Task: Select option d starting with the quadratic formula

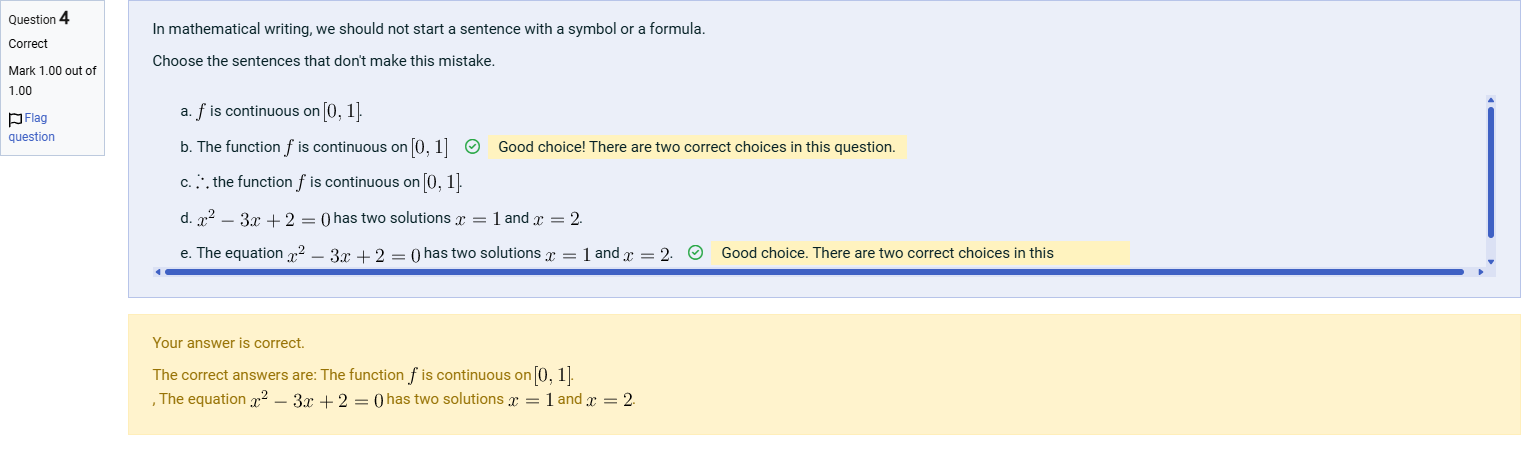Action: pos(381,218)
